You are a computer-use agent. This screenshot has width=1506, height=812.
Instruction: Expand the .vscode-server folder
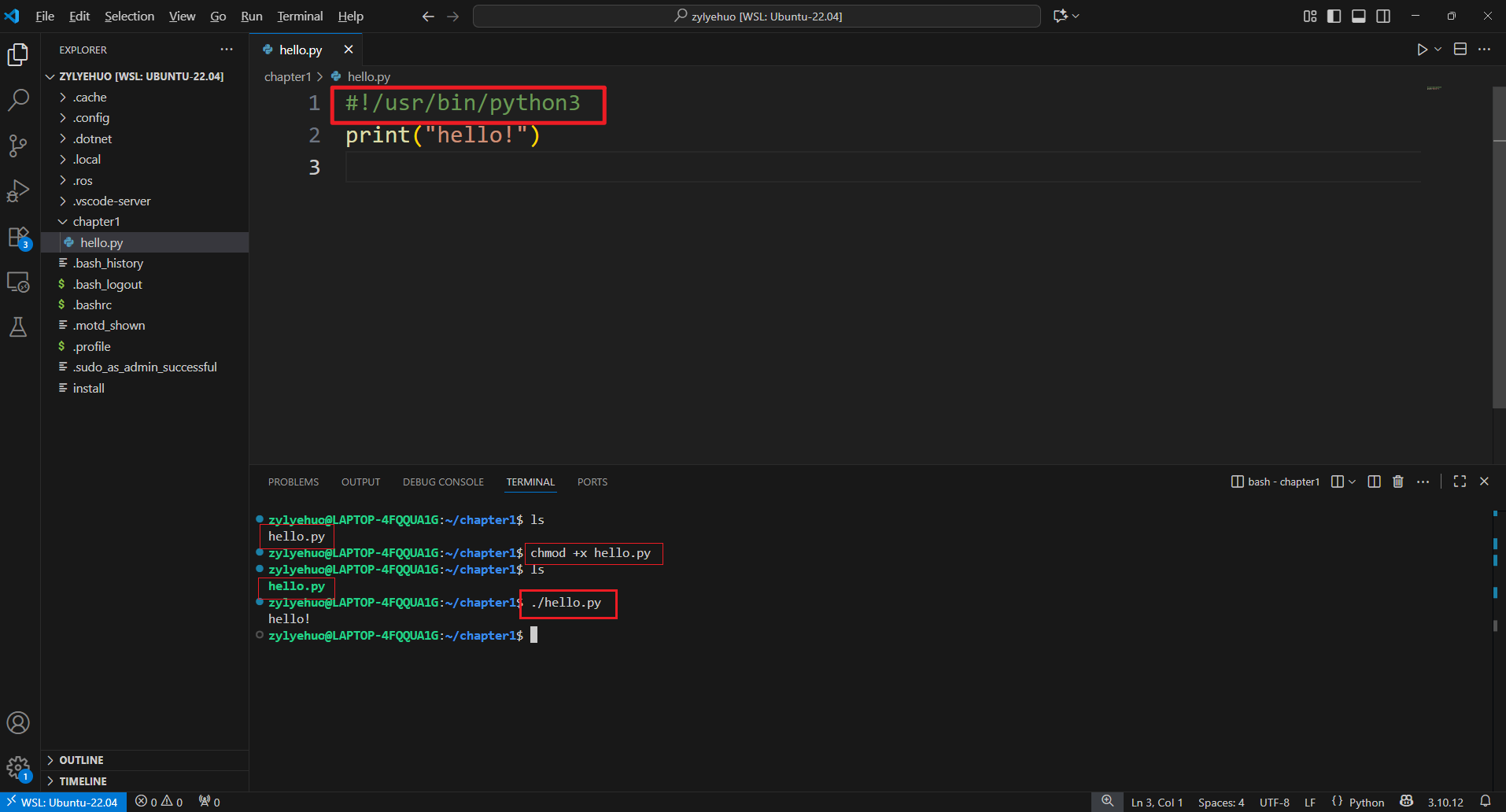click(x=145, y=201)
